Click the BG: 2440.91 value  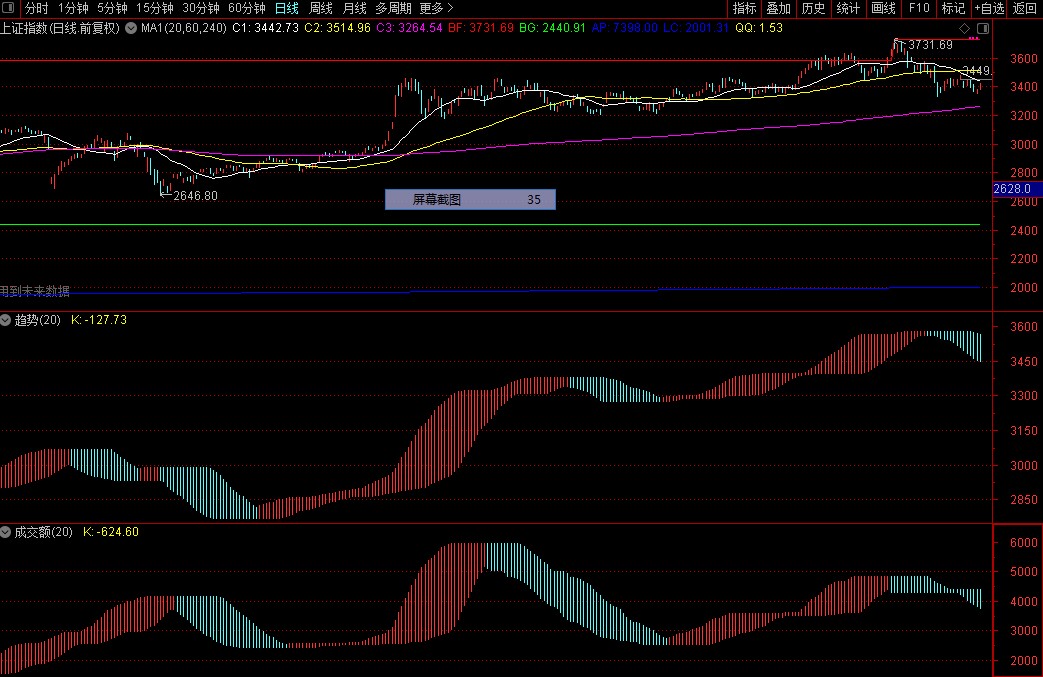click(x=552, y=28)
